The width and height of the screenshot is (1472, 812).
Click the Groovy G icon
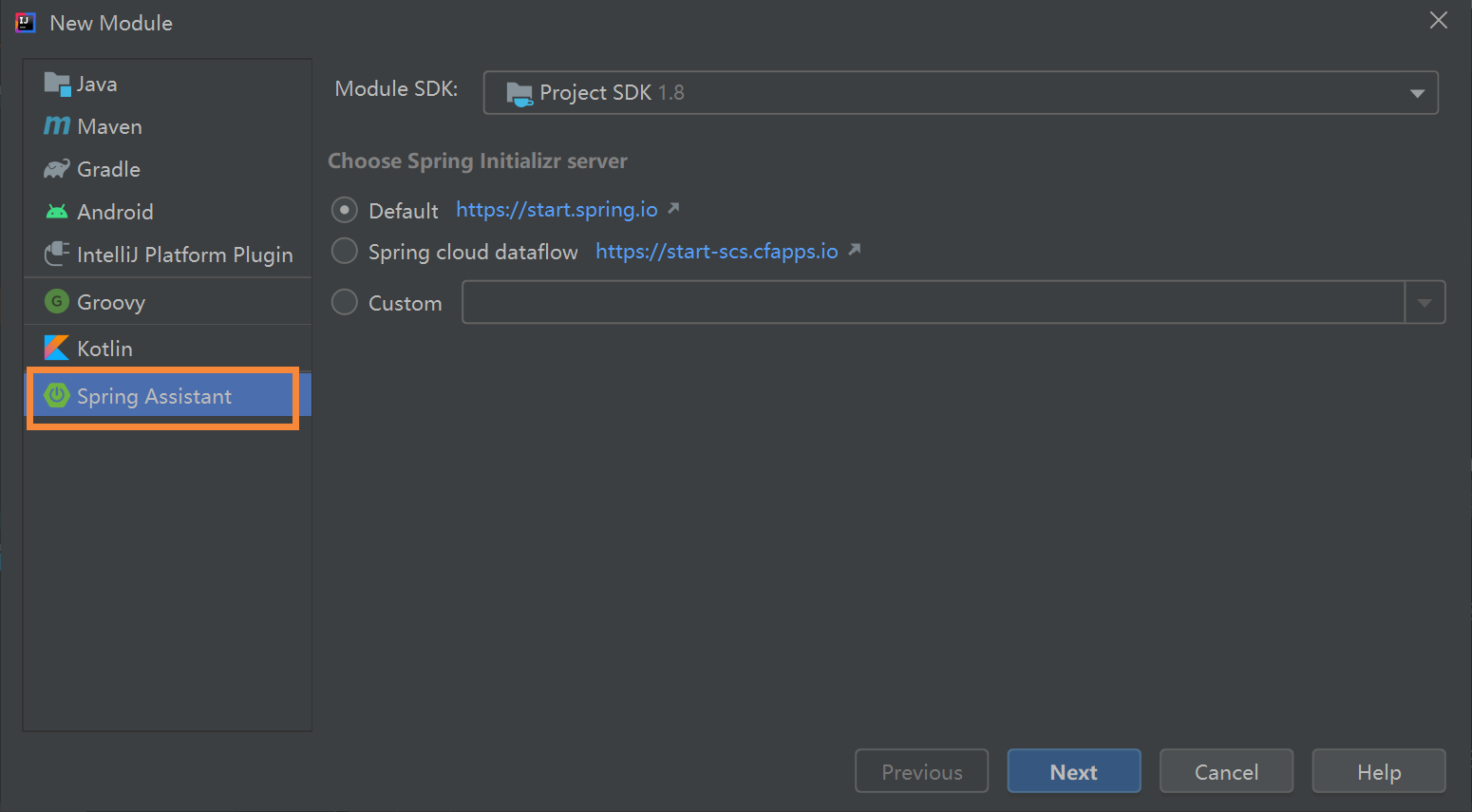57,301
